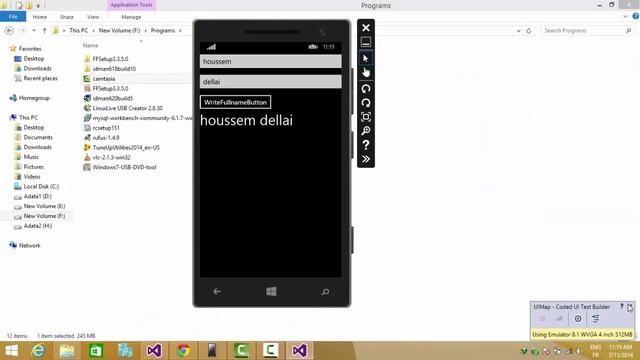The image size is (640, 360).
Task: Close the emulator using the toolbar X
Action: point(366,28)
